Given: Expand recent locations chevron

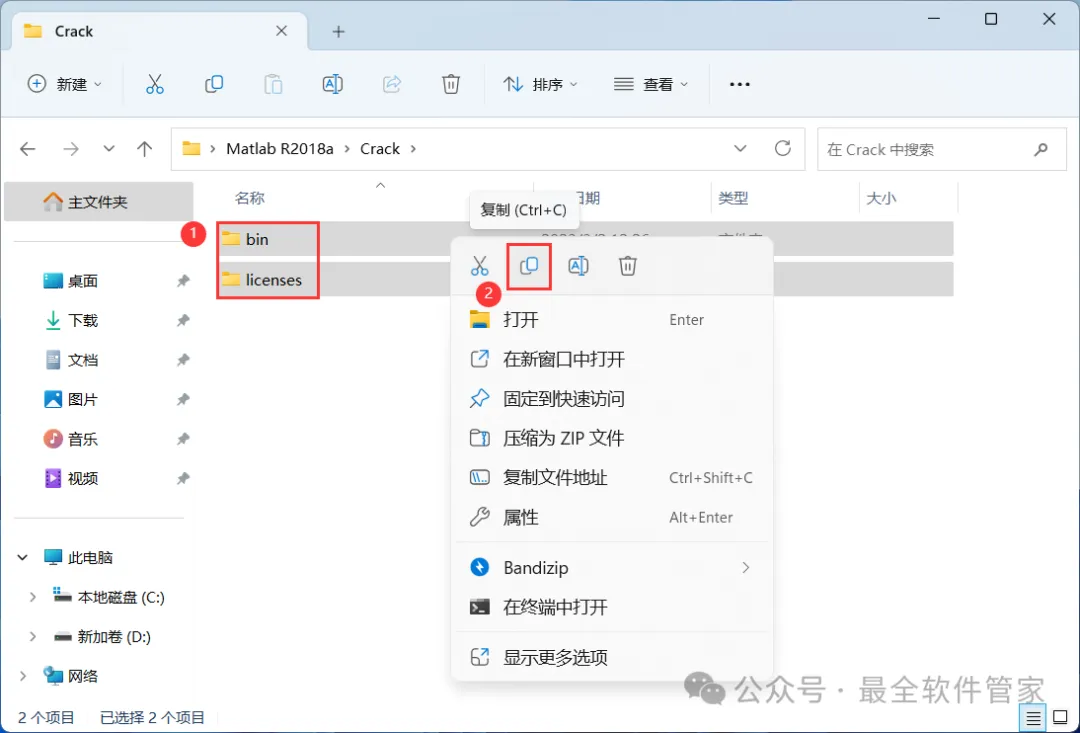Looking at the screenshot, I should [x=109, y=149].
